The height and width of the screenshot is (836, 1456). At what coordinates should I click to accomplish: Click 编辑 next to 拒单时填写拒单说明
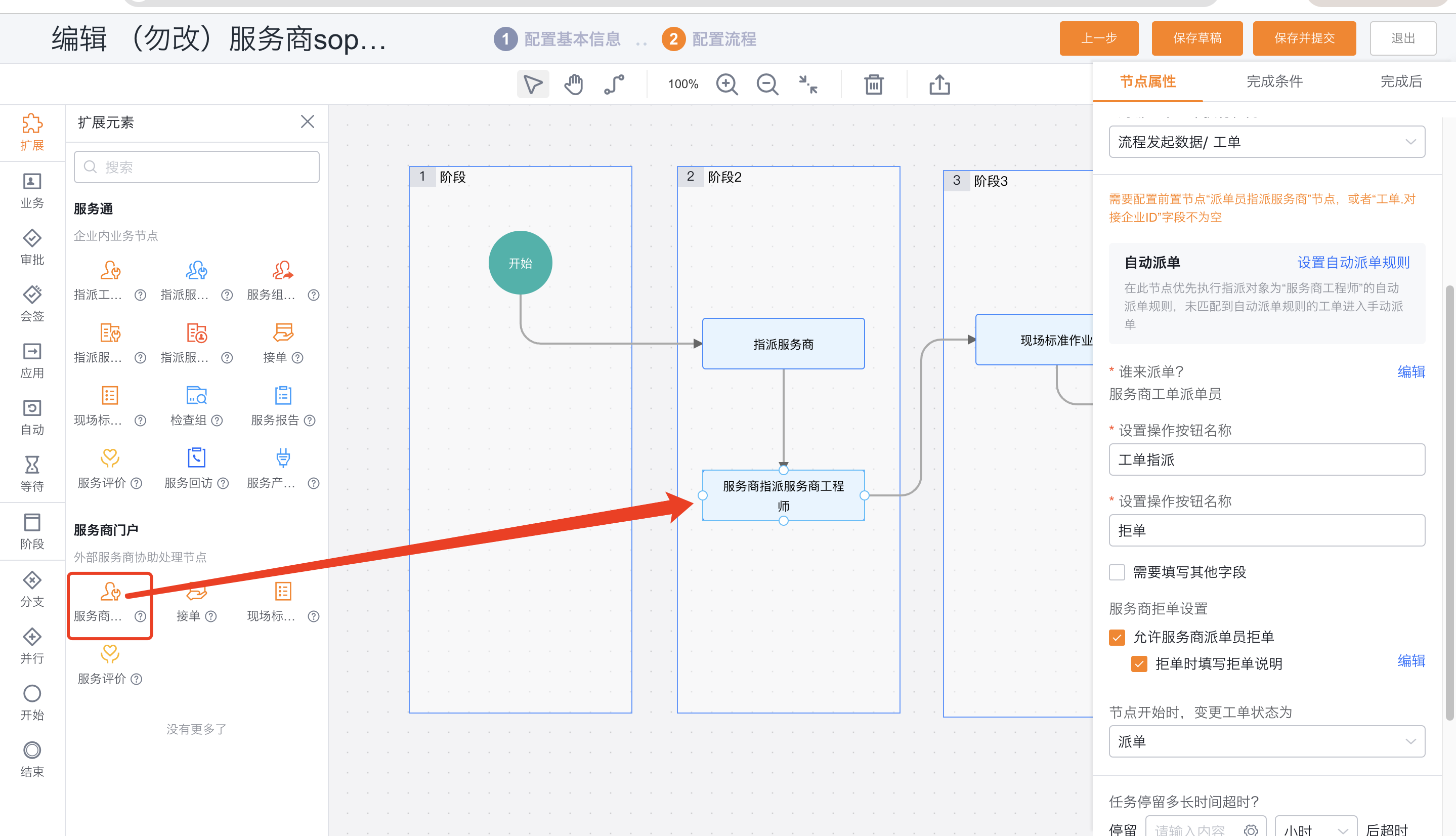1411,661
